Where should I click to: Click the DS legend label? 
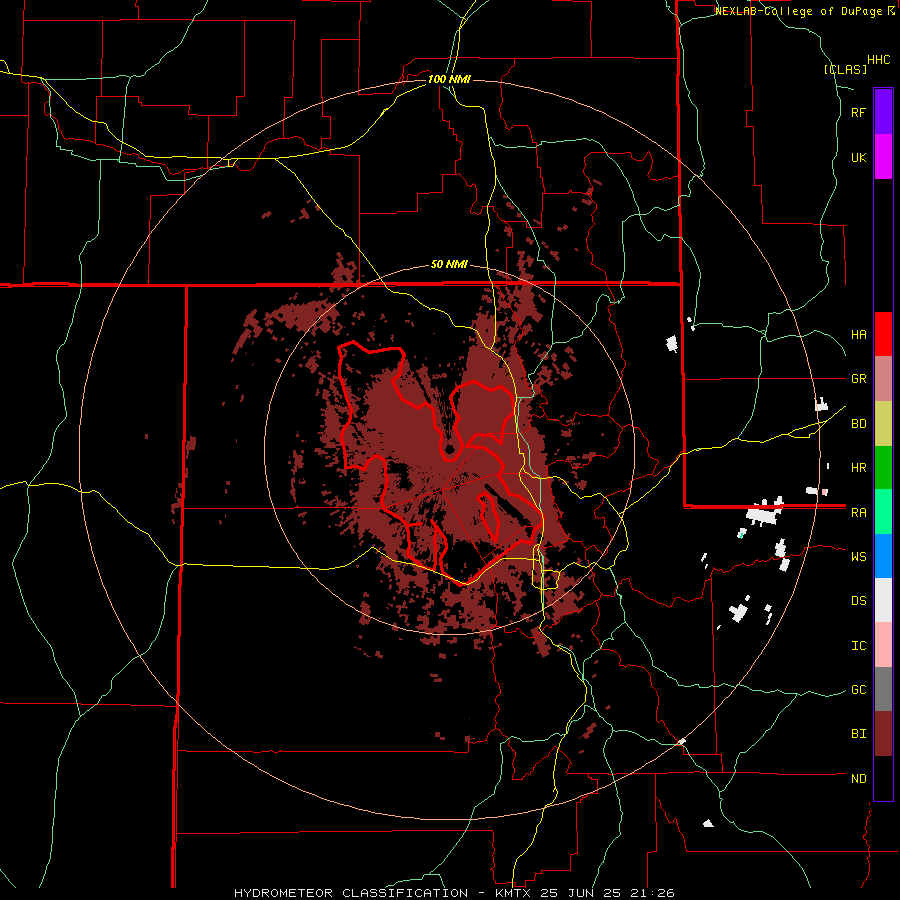click(x=859, y=601)
